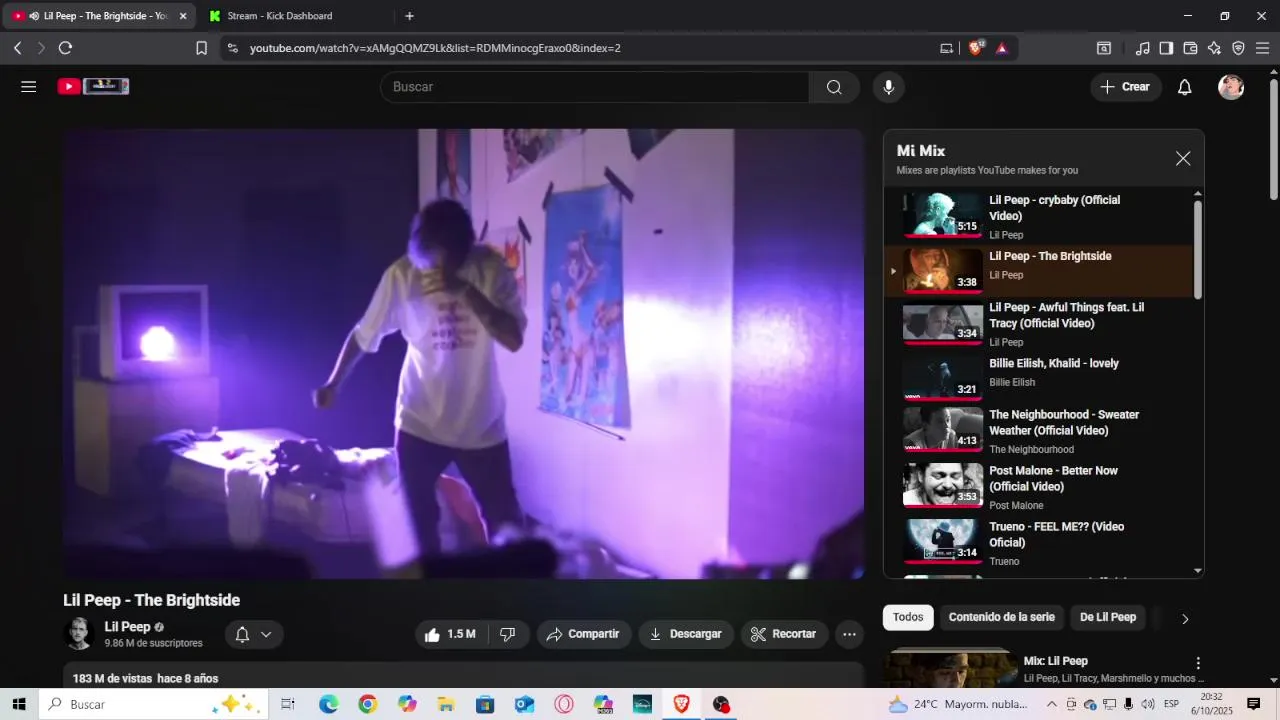Viewport: 1280px width, 720px height.
Task: Bookmark this page using the bookmark icon
Action: coord(201,47)
